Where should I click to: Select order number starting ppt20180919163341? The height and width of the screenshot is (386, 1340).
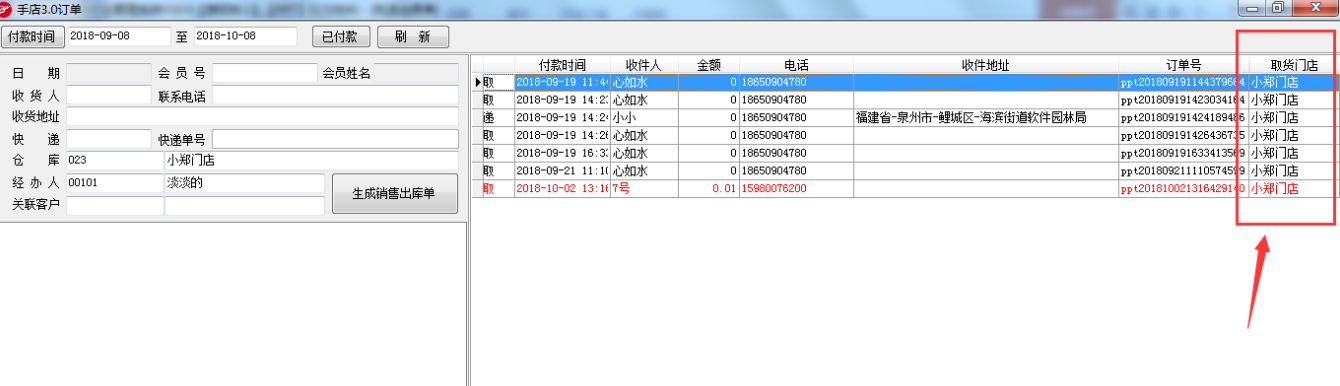(1183, 153)
